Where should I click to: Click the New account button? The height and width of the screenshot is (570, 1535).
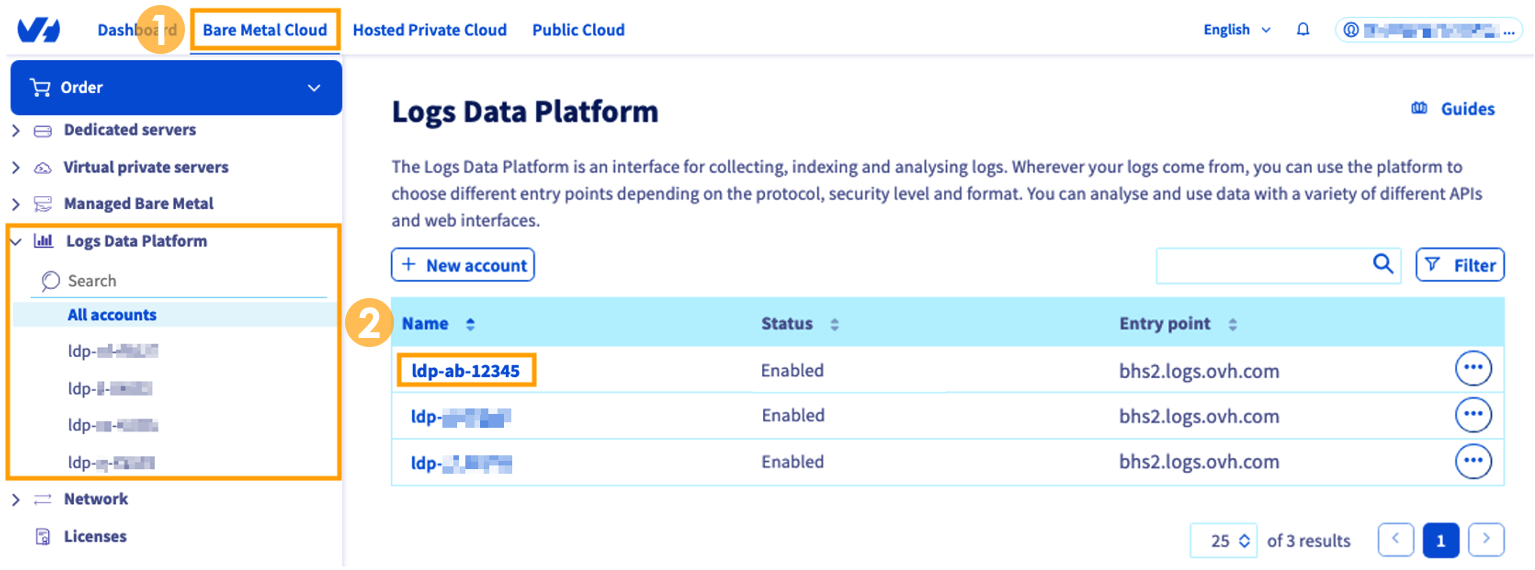click(x=463, y=265)
